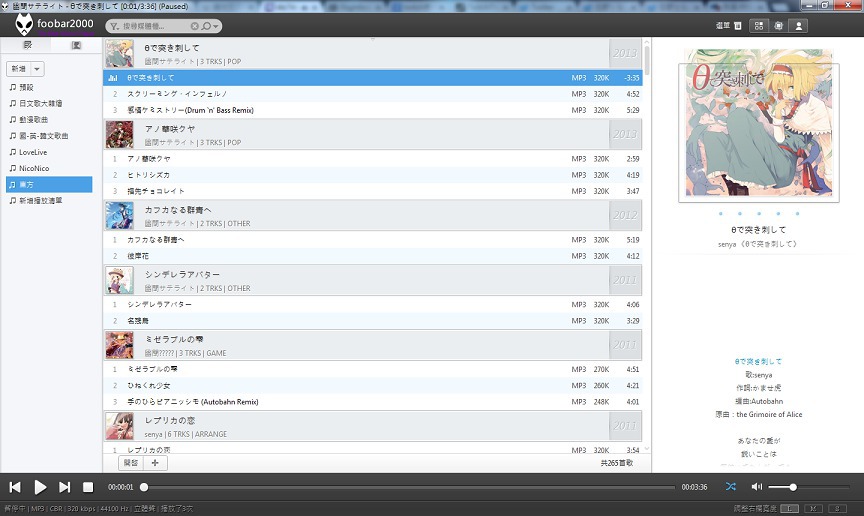Click 共265首歌 song count text
The width and height of the screenshot is (864, 516).
[617, 463]
